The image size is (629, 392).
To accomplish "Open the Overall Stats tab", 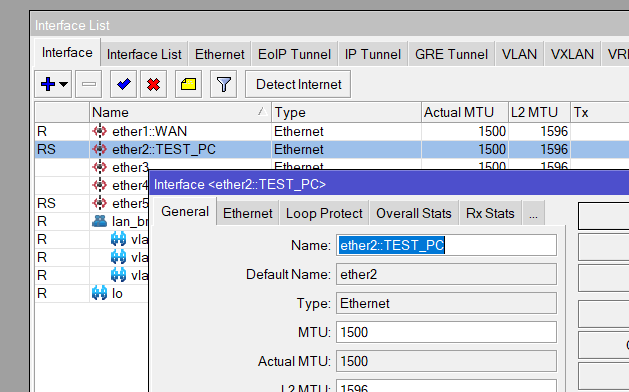I will [x=414, y=213].
